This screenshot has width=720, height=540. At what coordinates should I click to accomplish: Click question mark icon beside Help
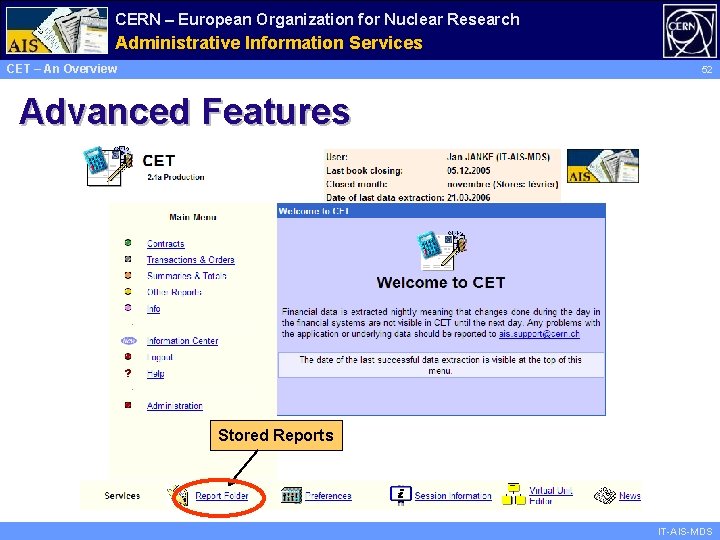tap(128, 373)
